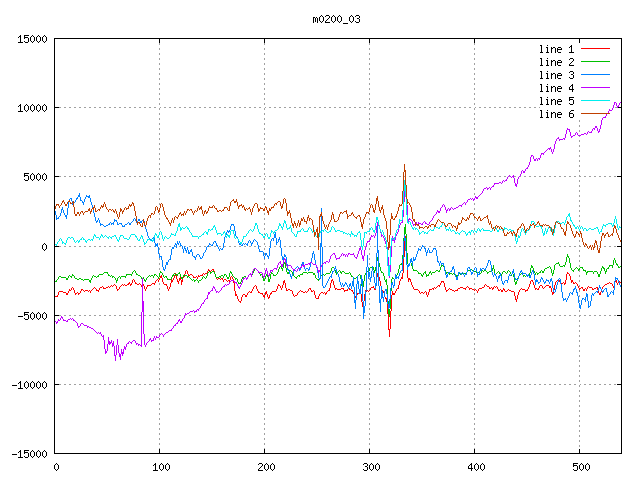Click the -15000 y-axis tick label
640x480 pixels.
[x=29, y=453]
